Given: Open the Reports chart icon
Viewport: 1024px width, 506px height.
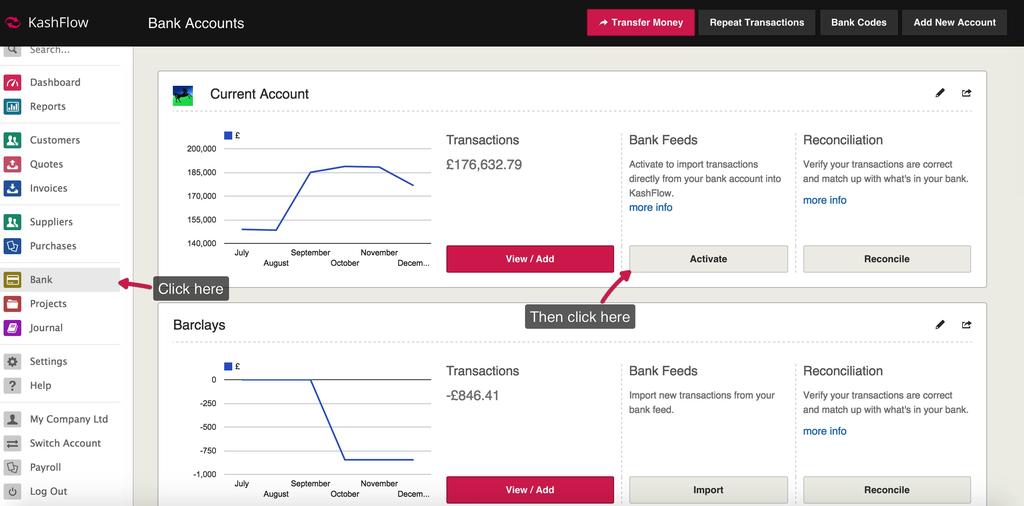Looking at the screenshot, I should (13, 106).
